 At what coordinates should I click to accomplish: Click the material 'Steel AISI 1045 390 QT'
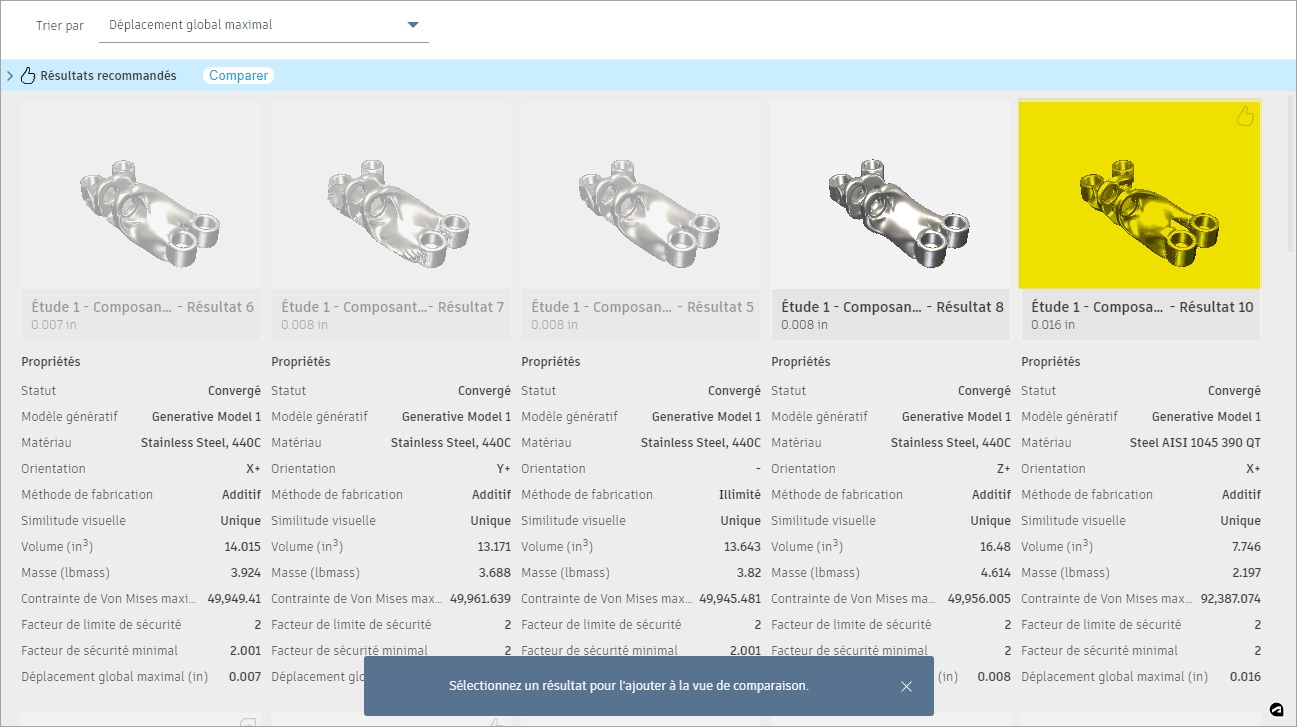point(1195,442)
